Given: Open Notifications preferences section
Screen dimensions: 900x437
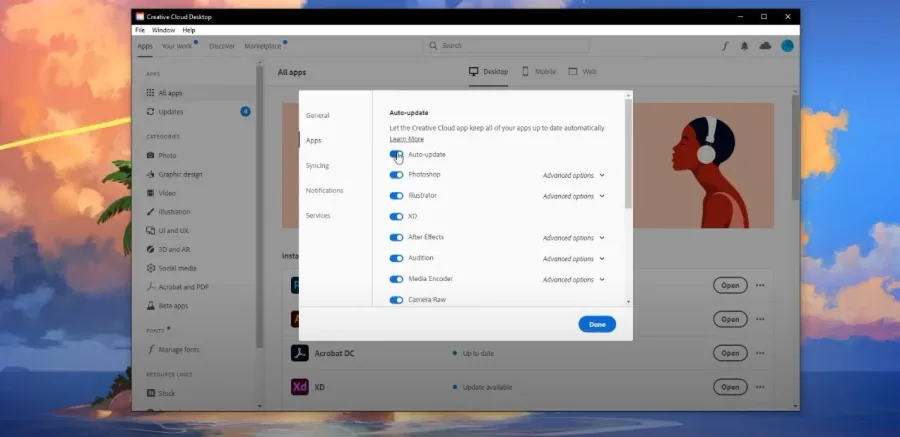Looking at the screenshot, I should click(x=324, y=190).
